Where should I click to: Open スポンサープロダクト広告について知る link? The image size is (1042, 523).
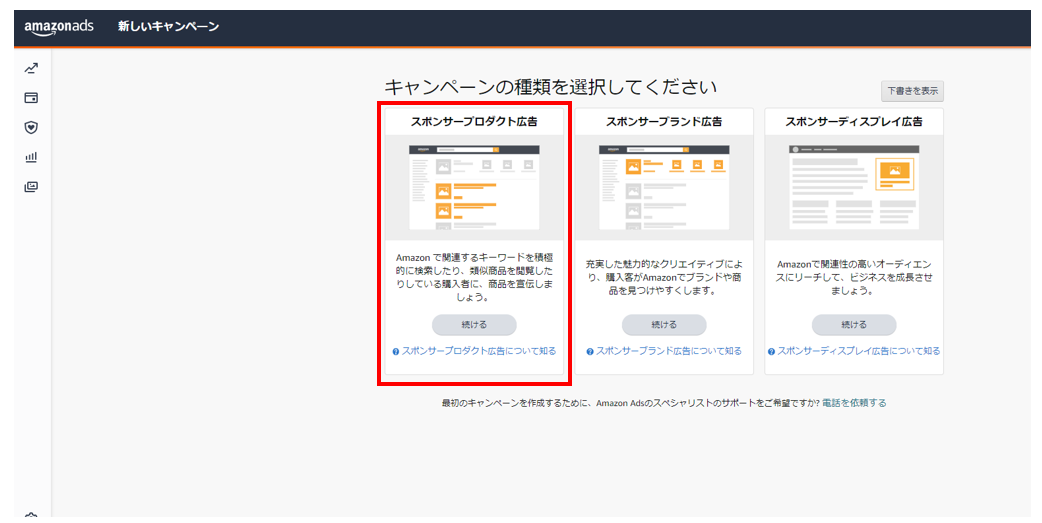[x=479, y=351]
